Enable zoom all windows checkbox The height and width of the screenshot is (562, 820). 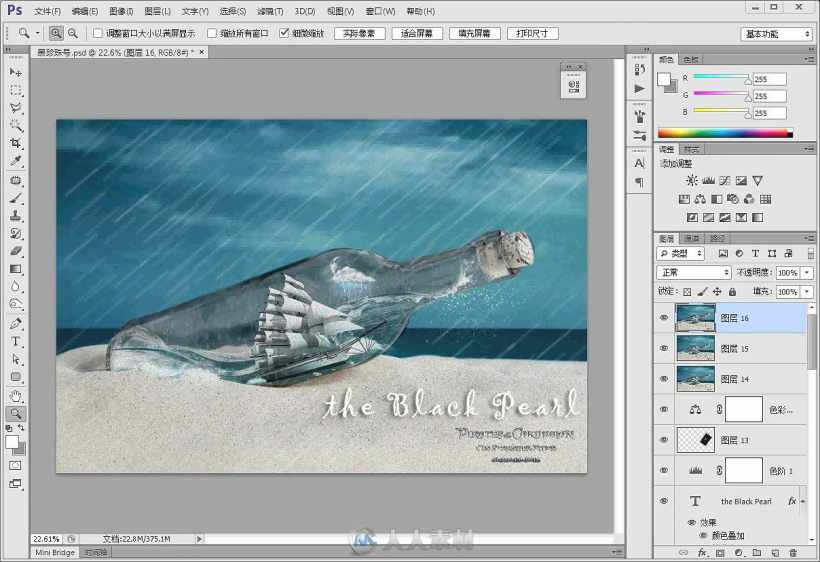pos(212,33)
